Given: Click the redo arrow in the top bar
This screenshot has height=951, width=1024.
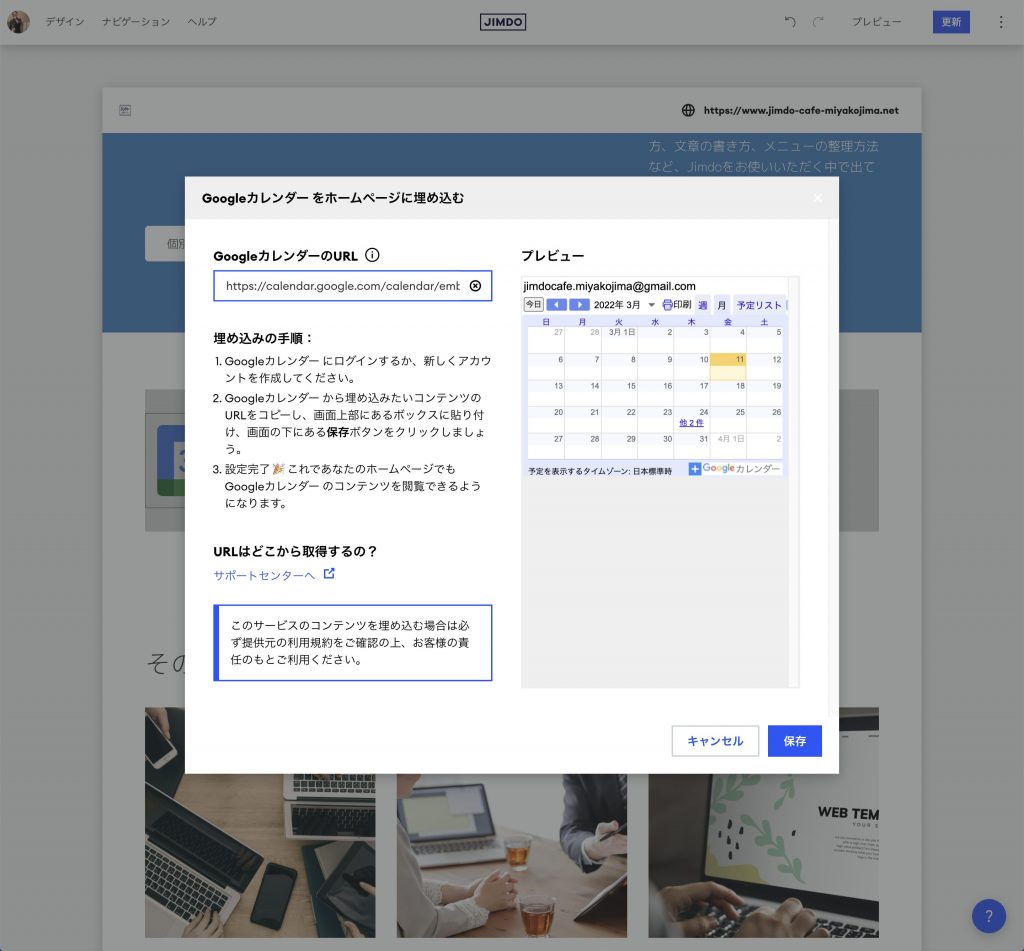Looking at the screenshot, I should coord(818,22).
